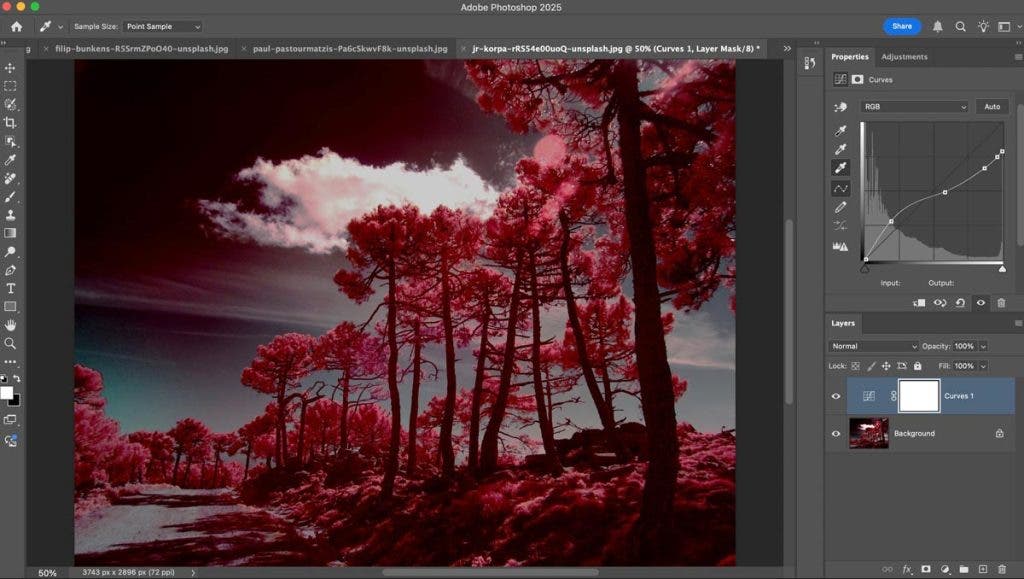Open the Fill slider dropdown
The width and height of the screenshot is (1024, 579).
pyautogui.click(x=984, y=366)
